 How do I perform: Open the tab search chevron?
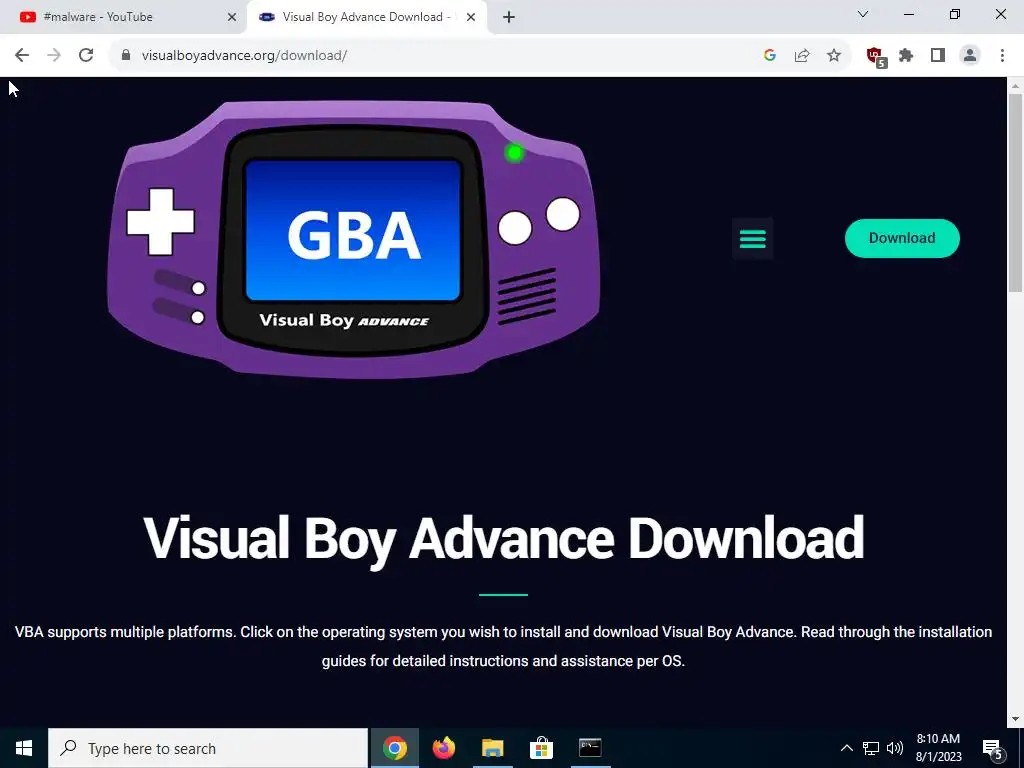tap(863, 14)
